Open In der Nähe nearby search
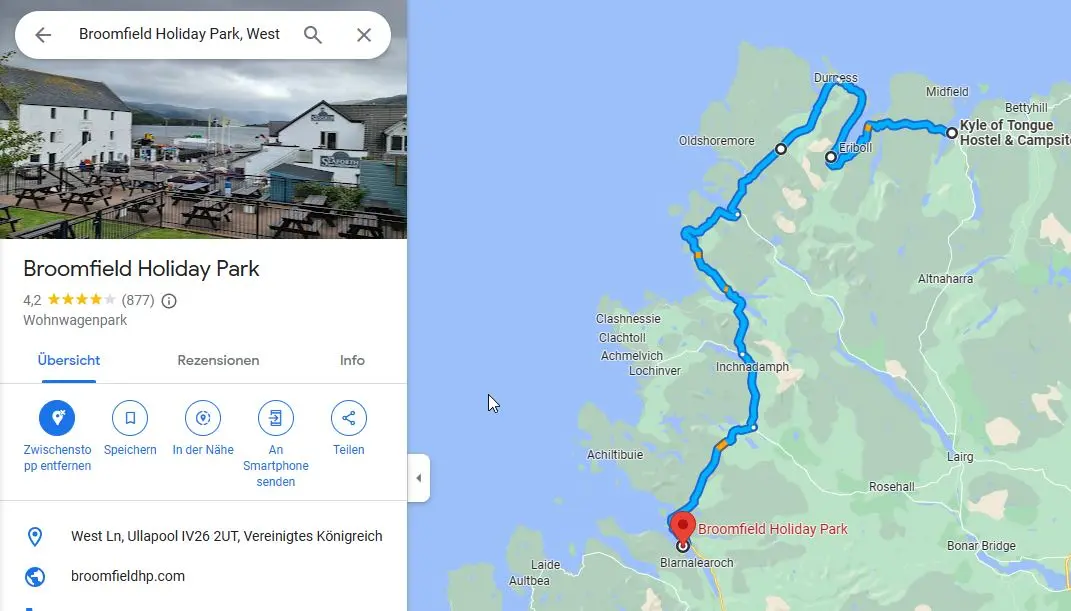 point(203,418)
